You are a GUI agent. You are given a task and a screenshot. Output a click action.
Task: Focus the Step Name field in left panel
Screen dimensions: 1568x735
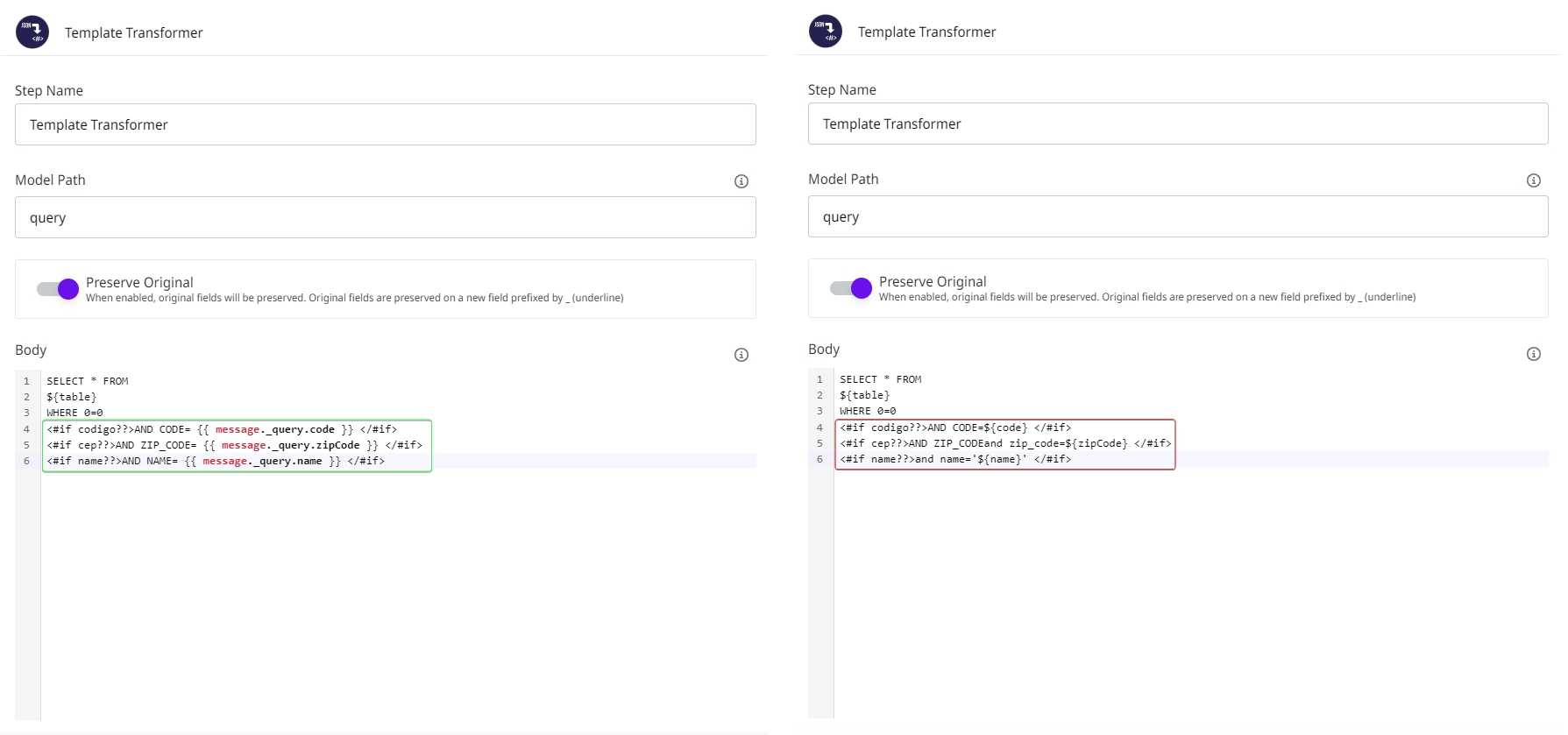pos(385,124)
